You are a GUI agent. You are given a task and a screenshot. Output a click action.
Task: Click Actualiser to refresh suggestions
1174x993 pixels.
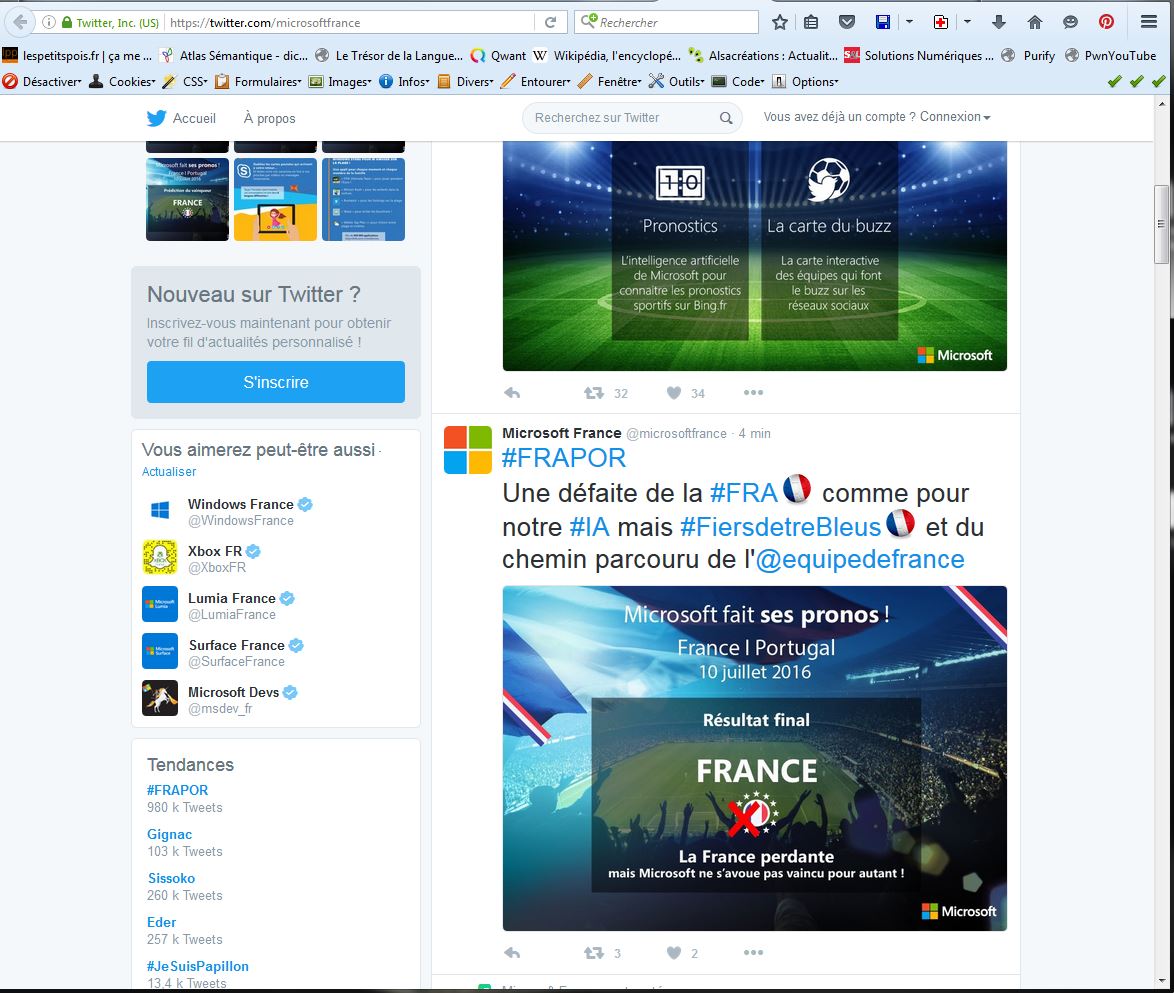pyautogui.click(x=169, y=472)
